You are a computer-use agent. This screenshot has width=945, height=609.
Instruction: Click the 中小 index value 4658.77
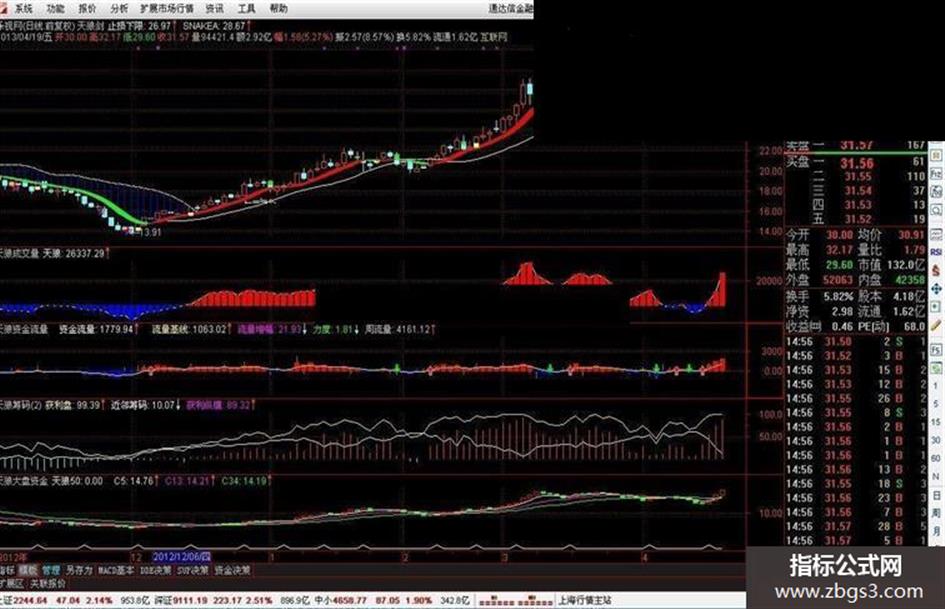[349, 601]
